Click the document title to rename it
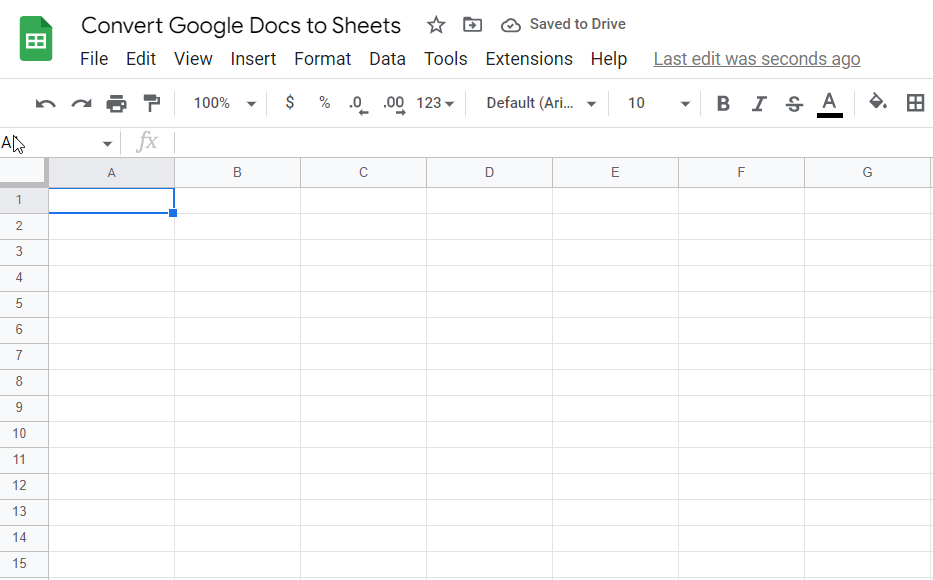 241,26
